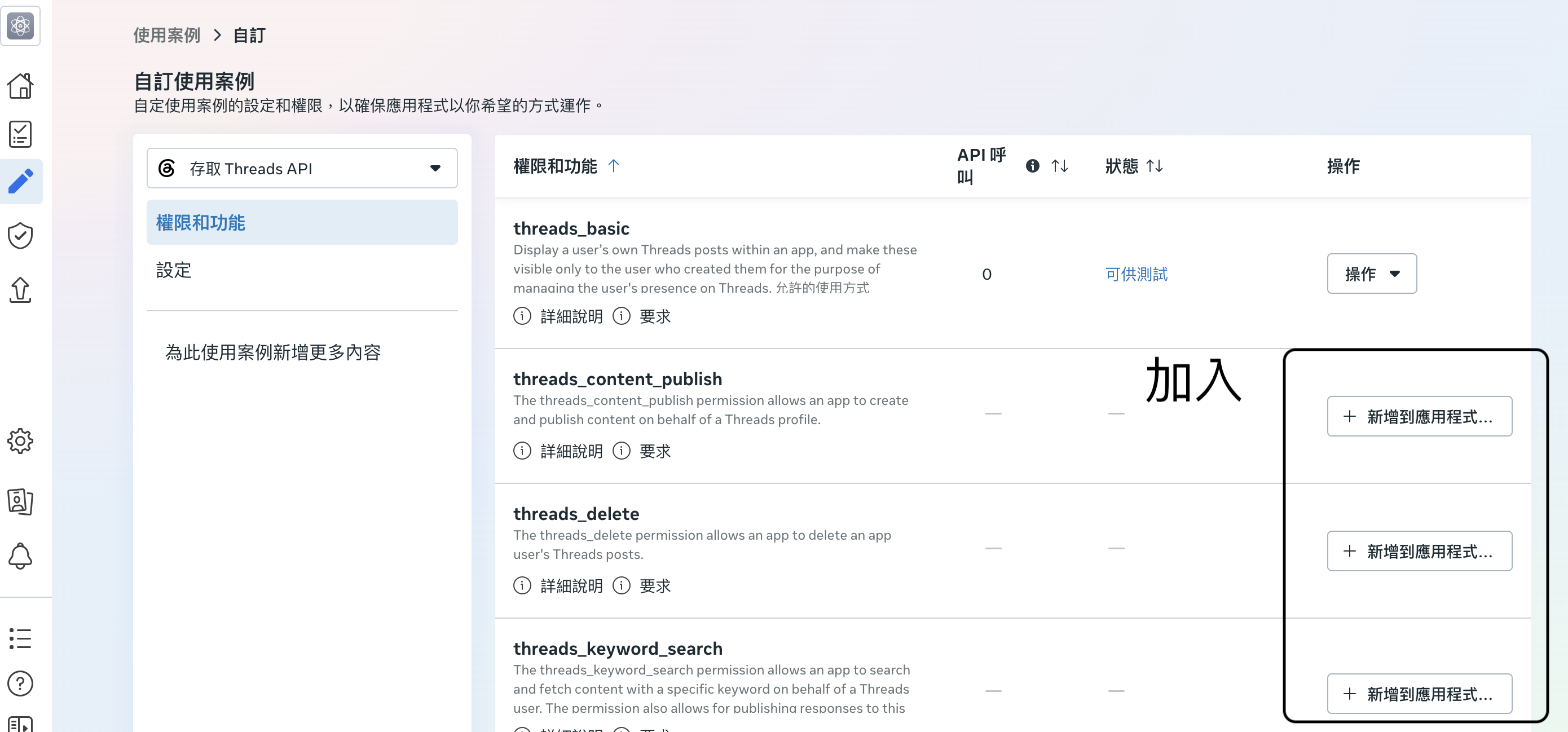Add threads_content_publish via 新增到應用程式

tap(1420, 416)
